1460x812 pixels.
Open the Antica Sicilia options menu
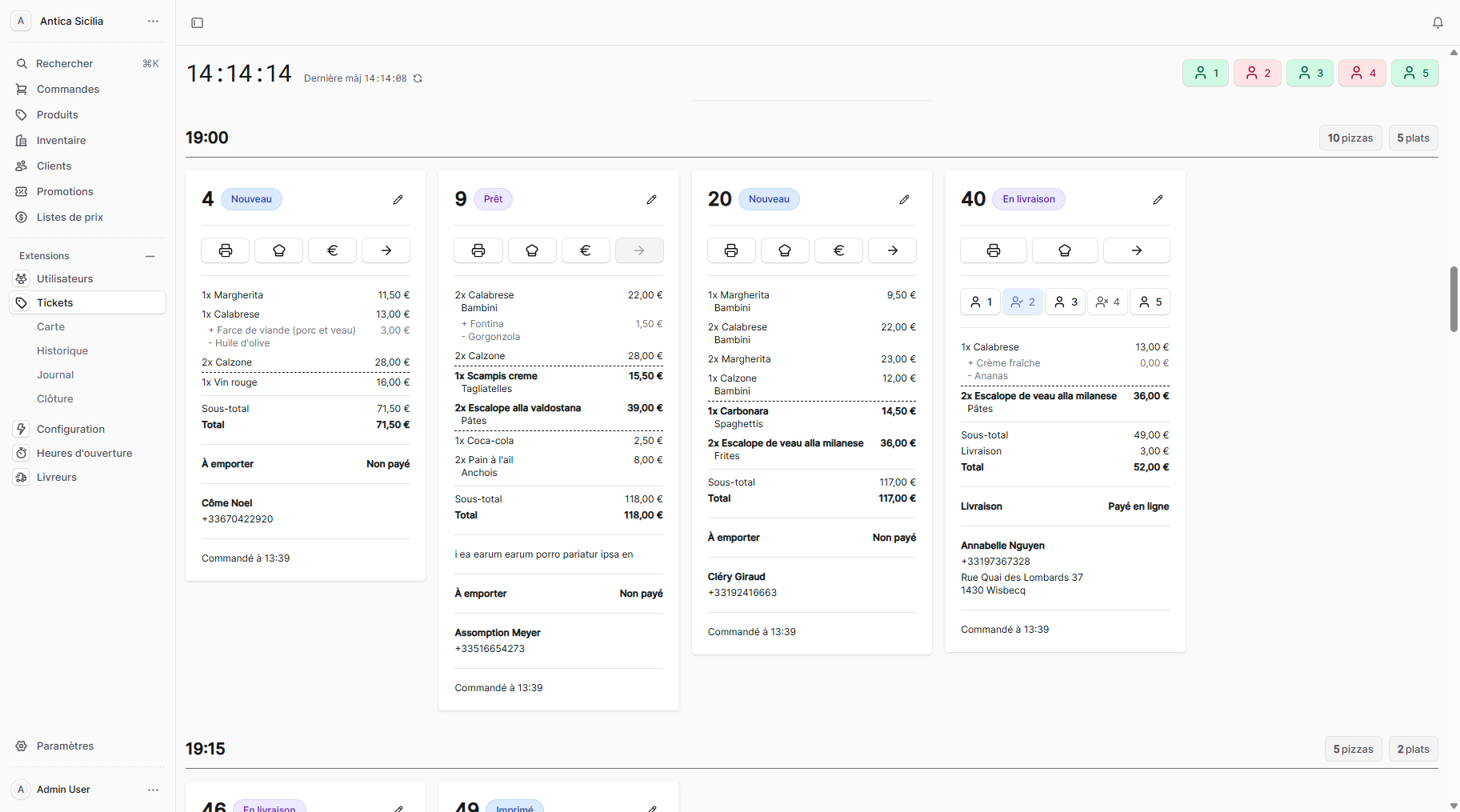pyautogui.click(x=153, y=21)
